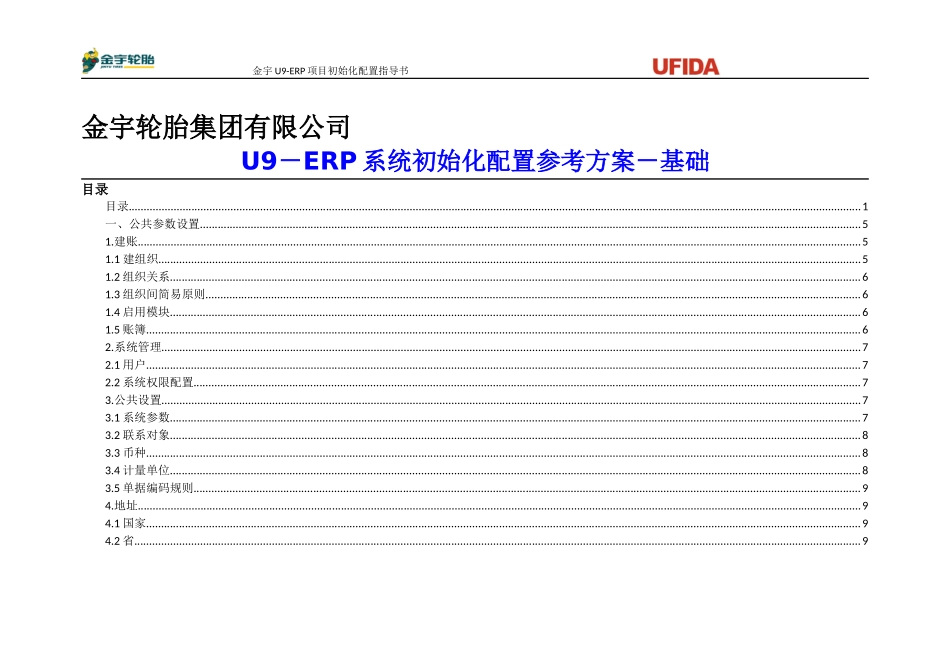Open the '一、公共参数设置' contents entry
Screen dimensions: 950x672
pos(487,224)
